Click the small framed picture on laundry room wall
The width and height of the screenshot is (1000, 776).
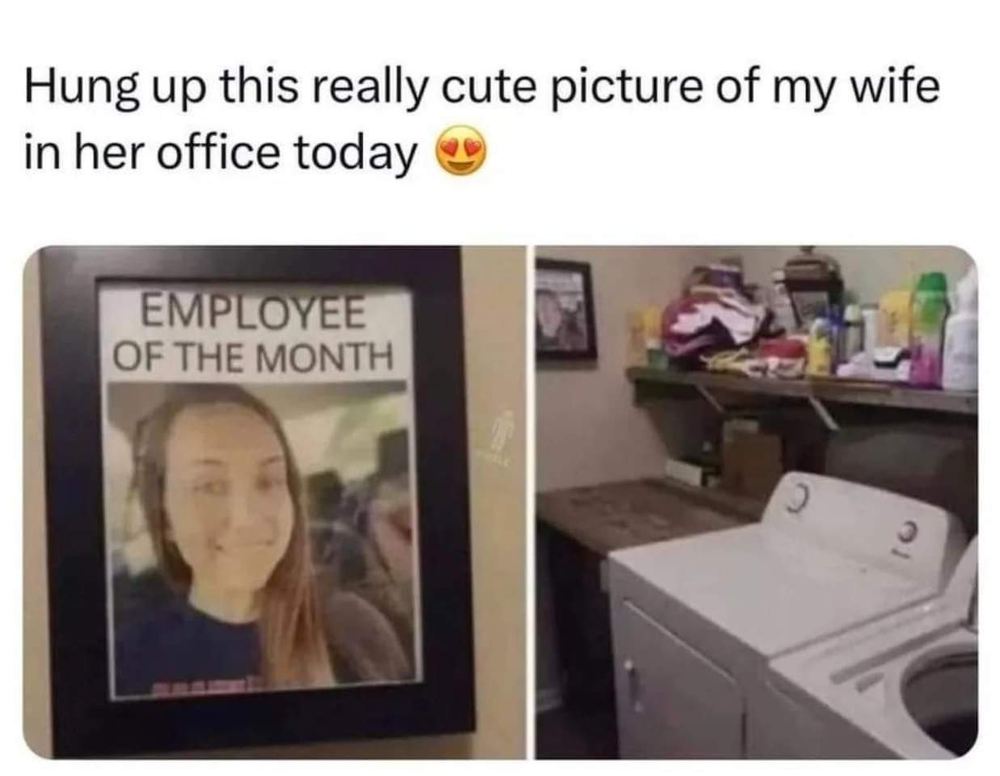(x=565, y=309)
